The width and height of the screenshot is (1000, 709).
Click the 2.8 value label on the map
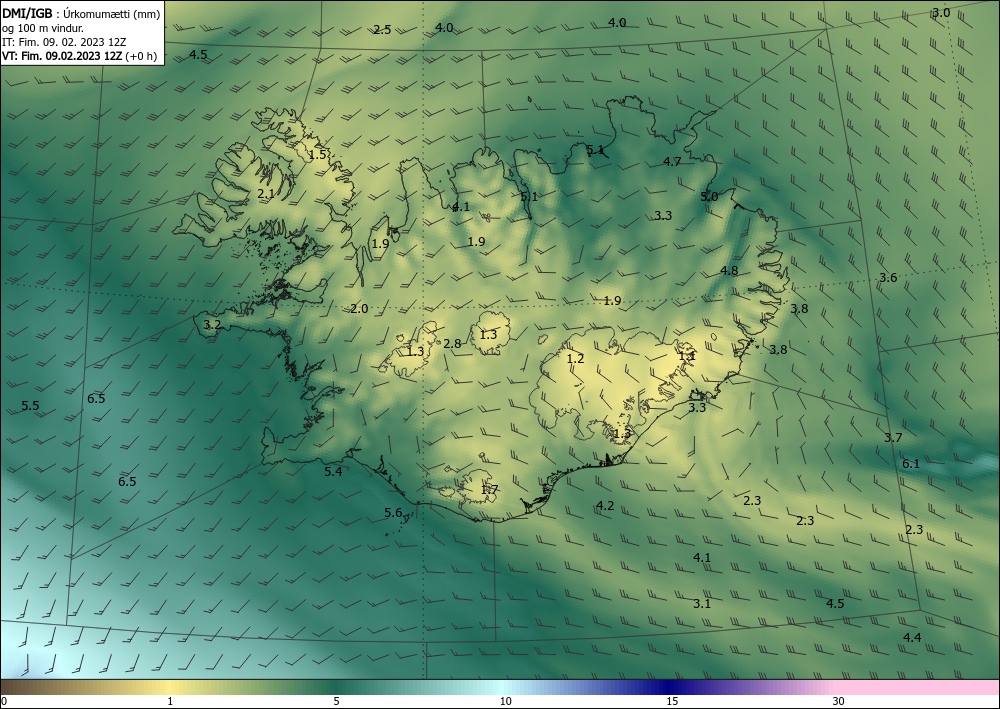[452, 344]
